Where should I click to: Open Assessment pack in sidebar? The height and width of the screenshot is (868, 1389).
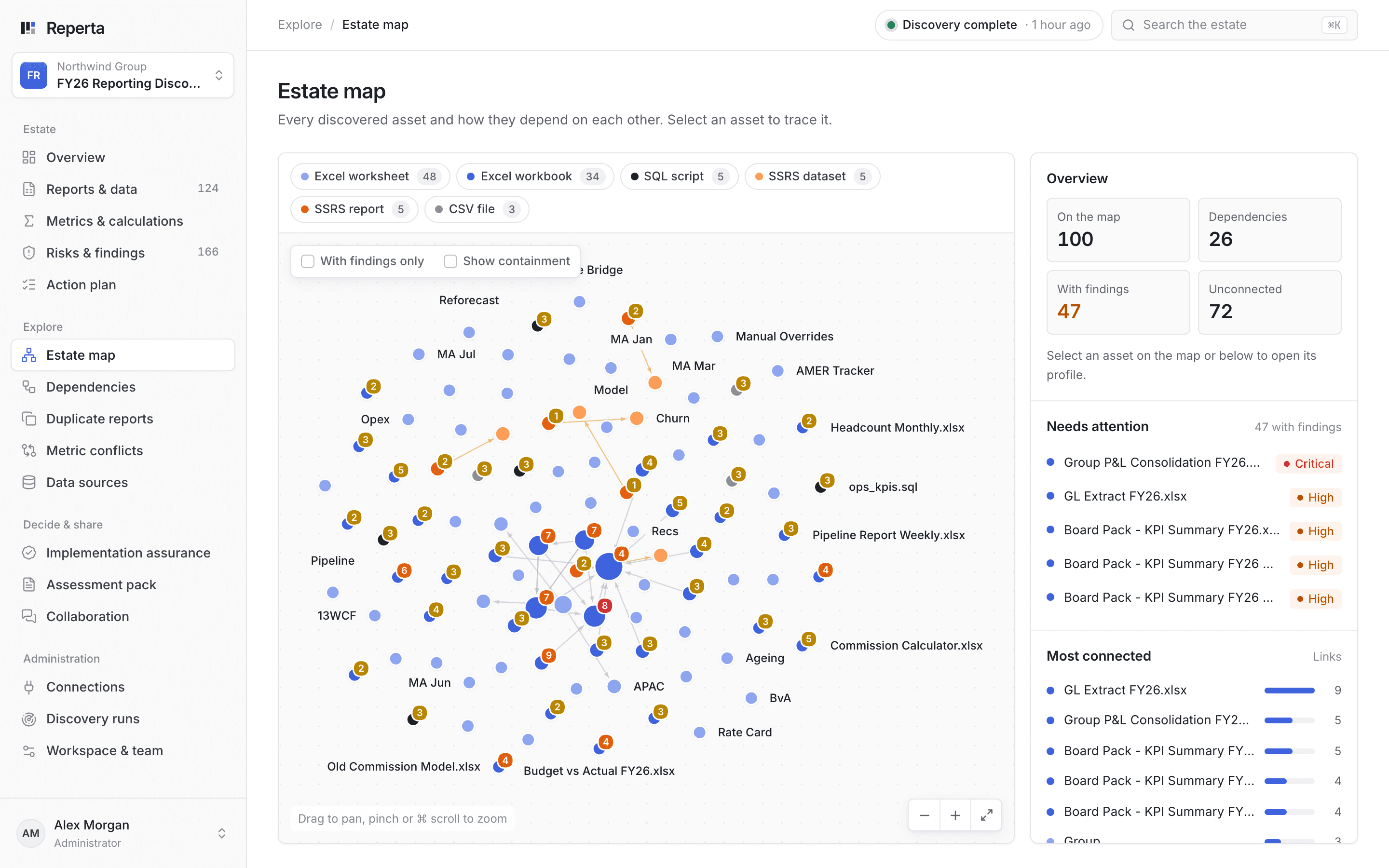point(123,584)
